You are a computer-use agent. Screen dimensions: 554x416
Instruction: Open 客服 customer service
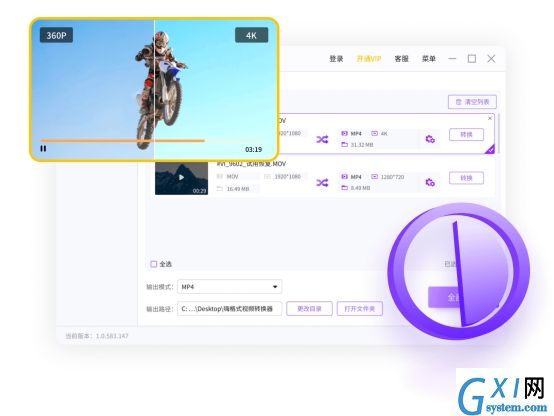coord(401,59)
